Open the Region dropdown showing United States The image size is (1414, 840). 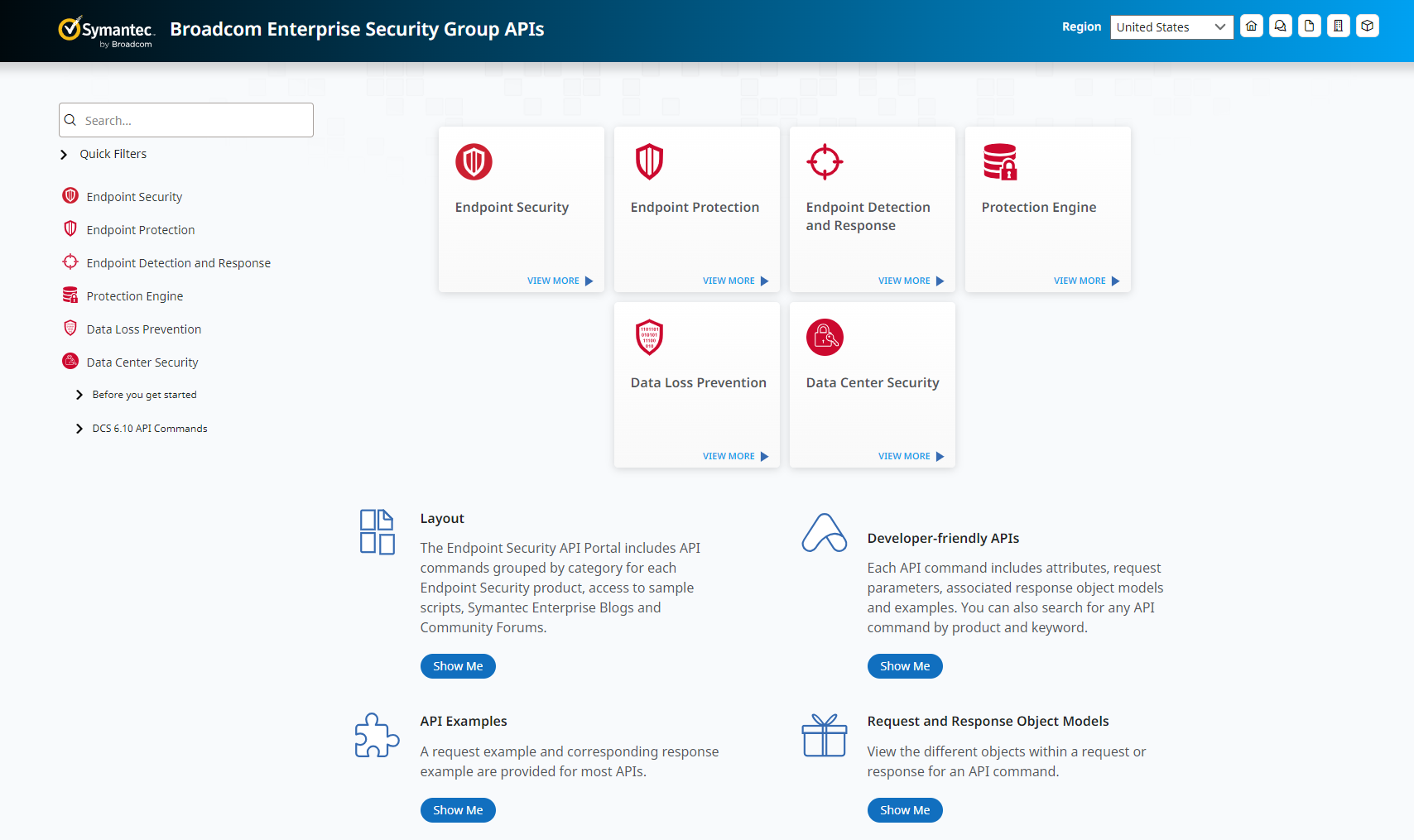tap(1171, 26)
